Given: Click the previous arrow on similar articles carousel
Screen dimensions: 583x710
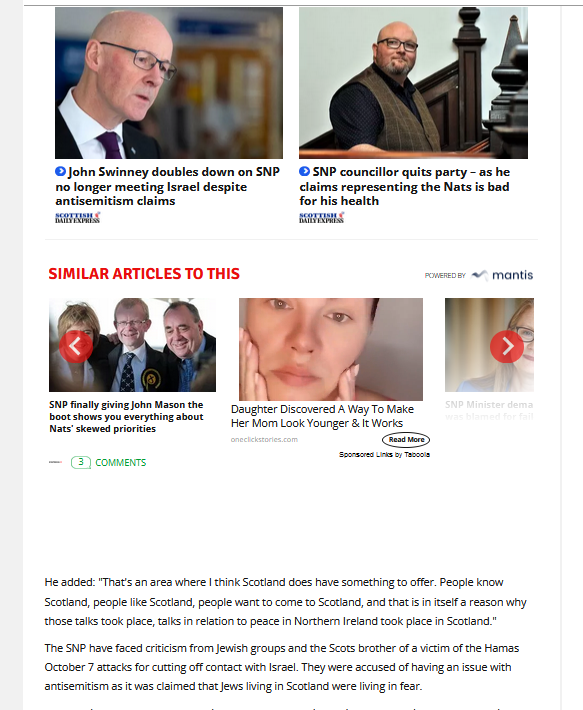Looking at the screenshot, I should click(76, 346).
